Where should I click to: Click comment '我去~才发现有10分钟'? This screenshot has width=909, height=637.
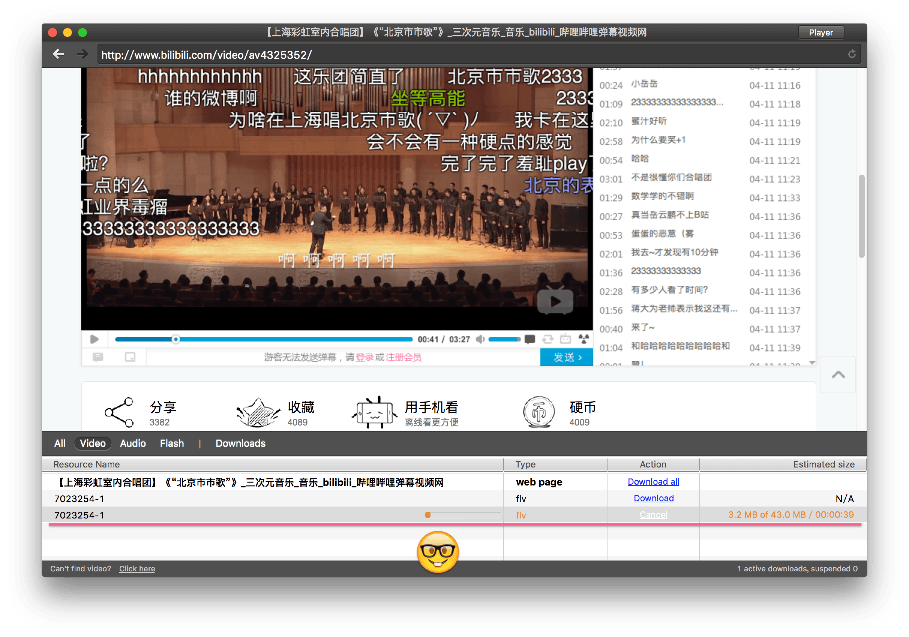[674, 252]
